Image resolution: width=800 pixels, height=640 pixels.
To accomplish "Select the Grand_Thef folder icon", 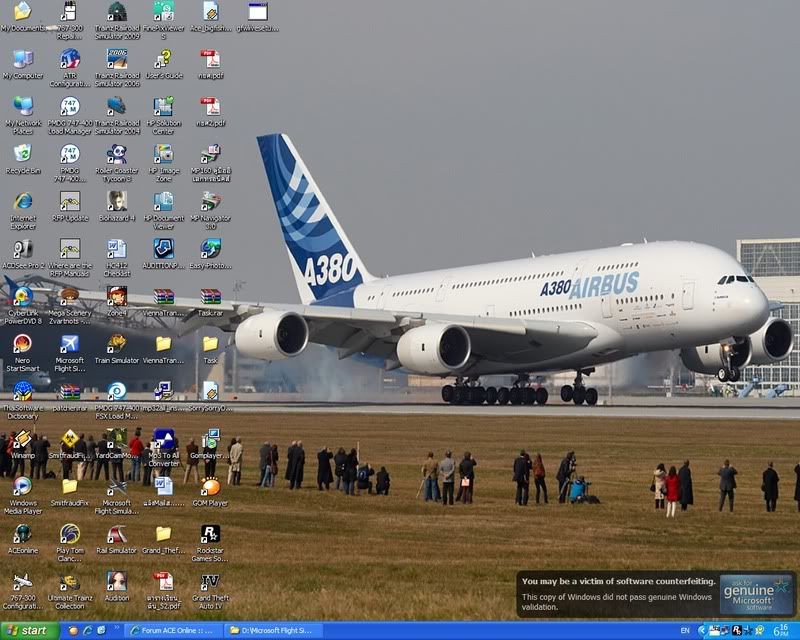I will tap(164, 539).
